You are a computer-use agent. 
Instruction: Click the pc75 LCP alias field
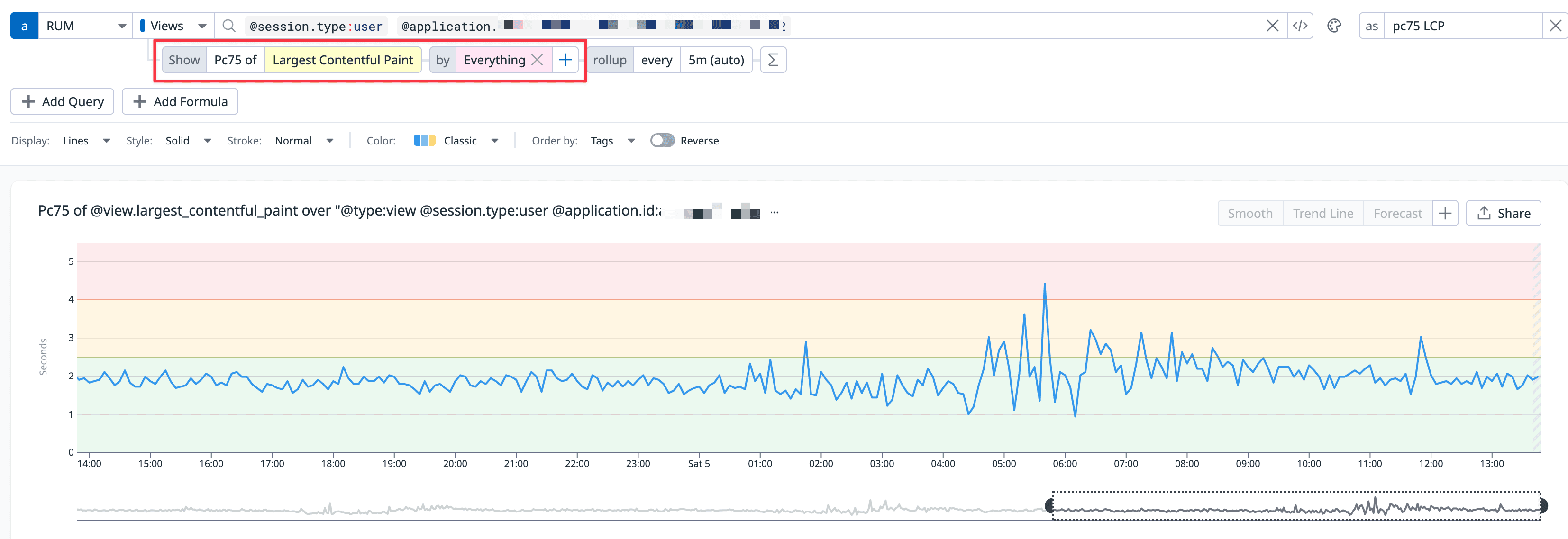tap(1464, 26)
